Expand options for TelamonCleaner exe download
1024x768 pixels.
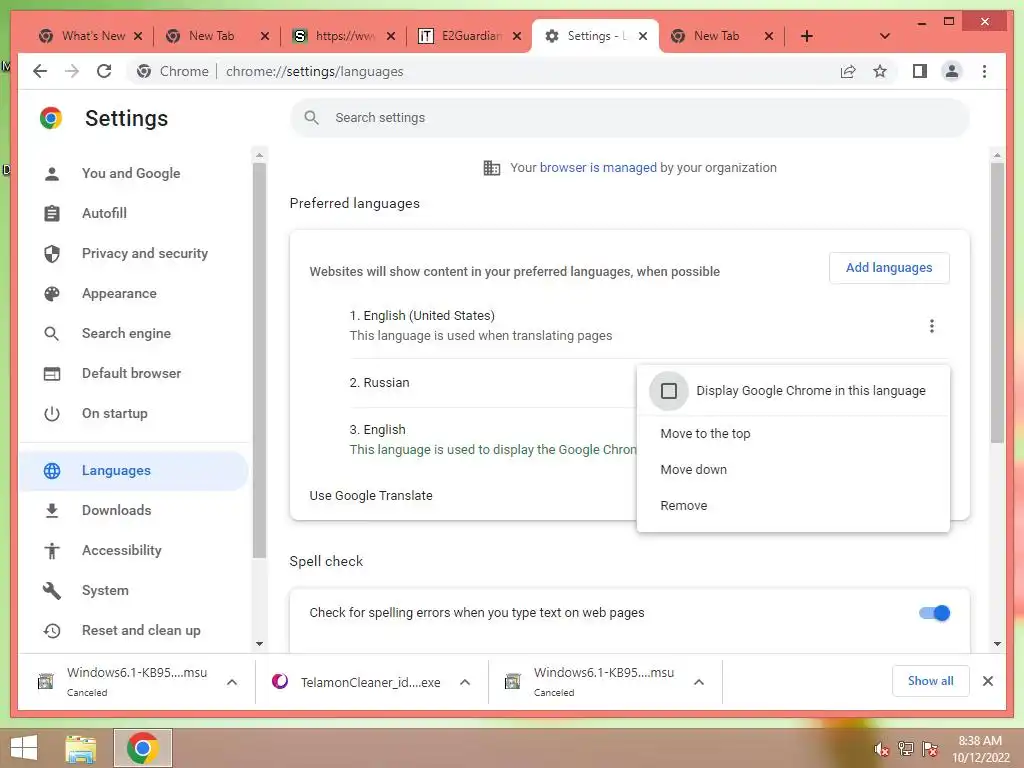(x=465, y=682)
